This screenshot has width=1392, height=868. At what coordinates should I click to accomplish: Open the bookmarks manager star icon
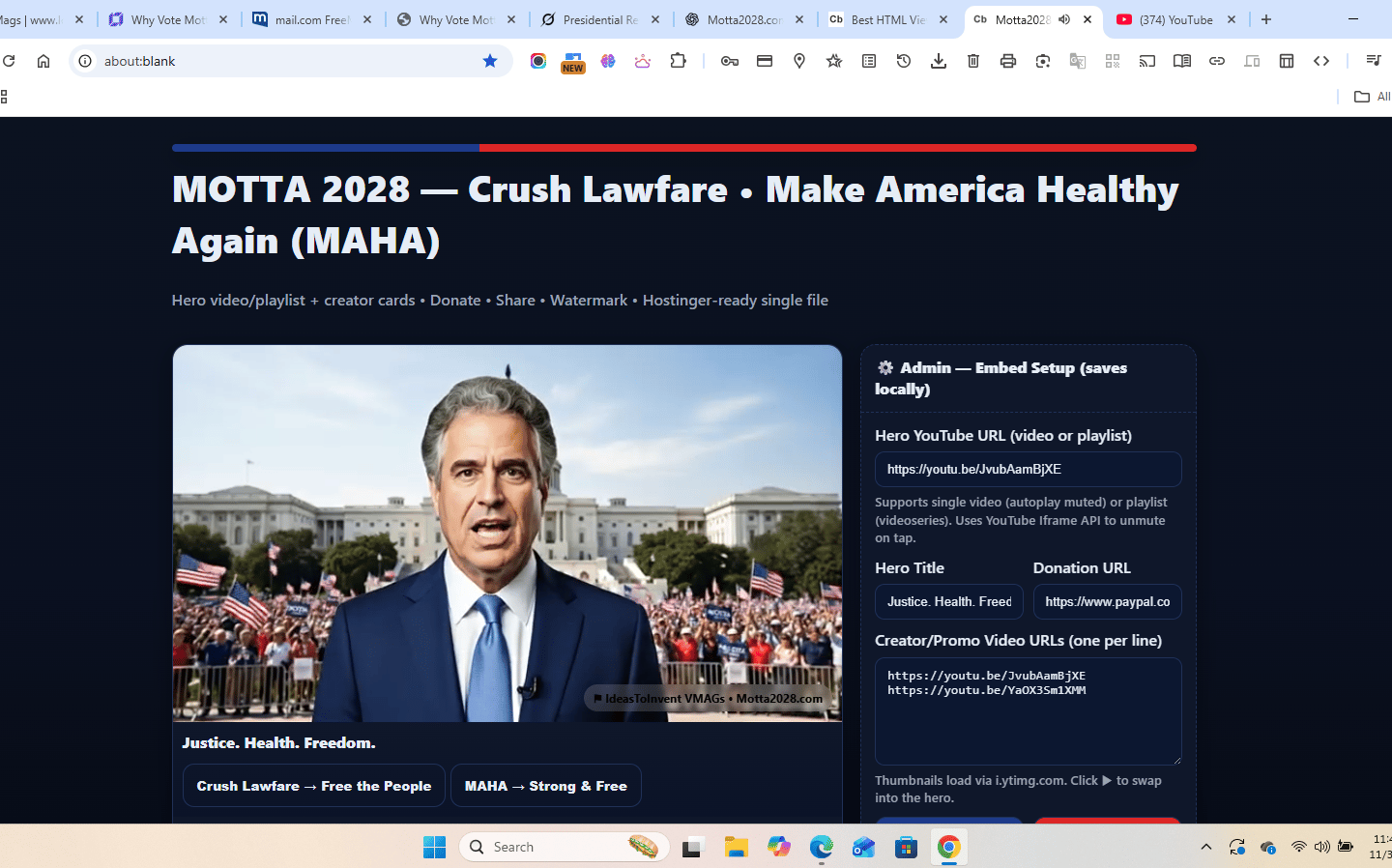834,61
